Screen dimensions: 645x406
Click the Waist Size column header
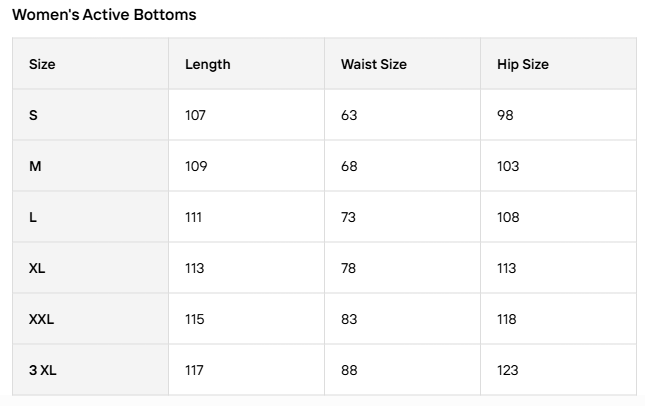pyautogui.click(x=373, y=64)
